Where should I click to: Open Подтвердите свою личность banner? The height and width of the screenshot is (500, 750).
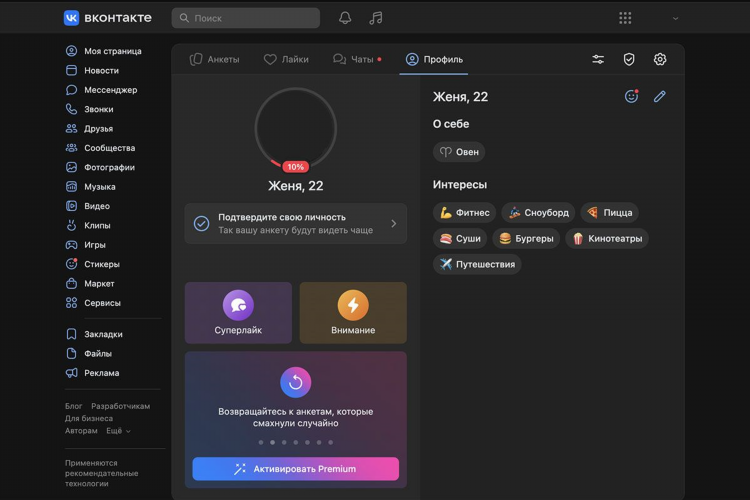[x=296, y=223]
